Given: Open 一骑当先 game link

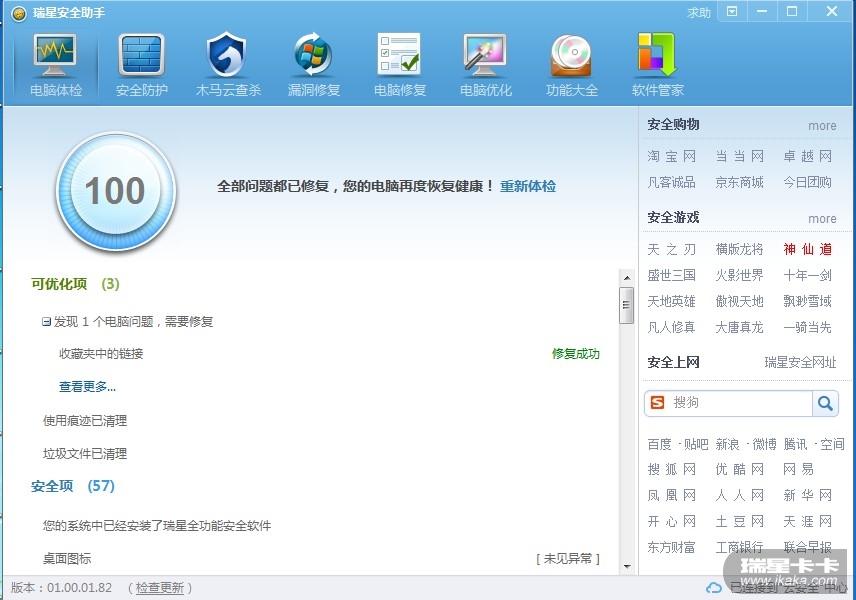Looking at the screenshot, I should (x=807, y=328).
